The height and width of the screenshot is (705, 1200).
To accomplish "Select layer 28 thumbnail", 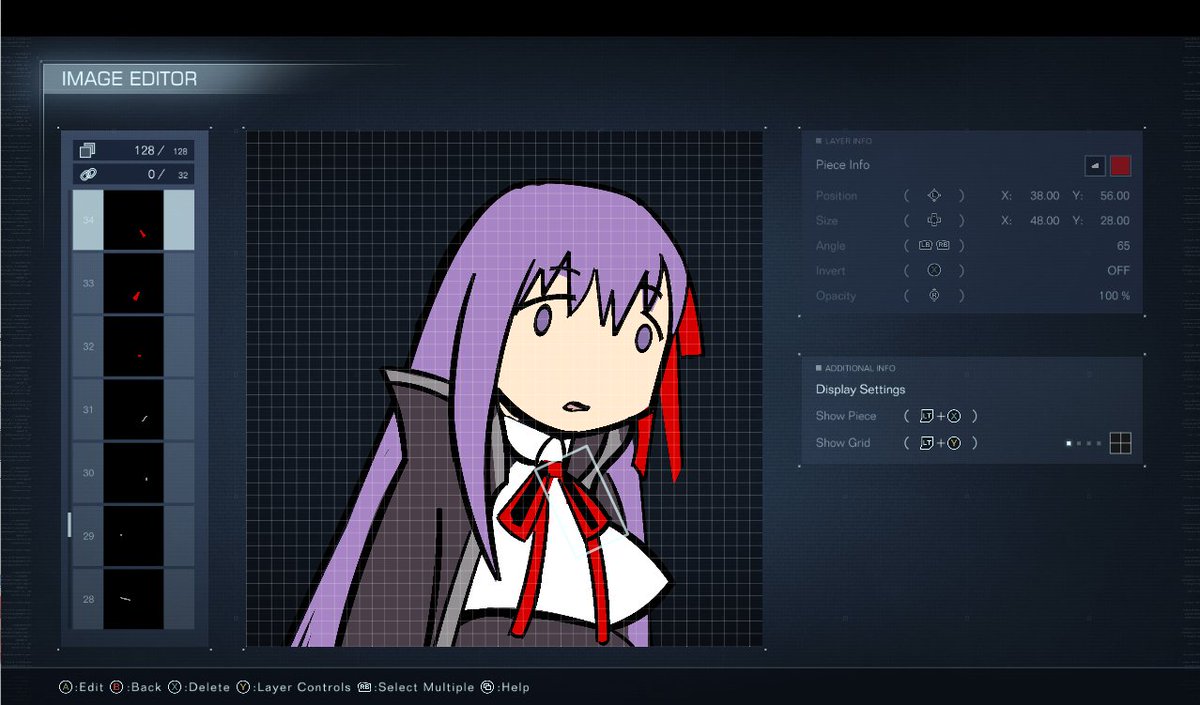I will coord(133,598).
